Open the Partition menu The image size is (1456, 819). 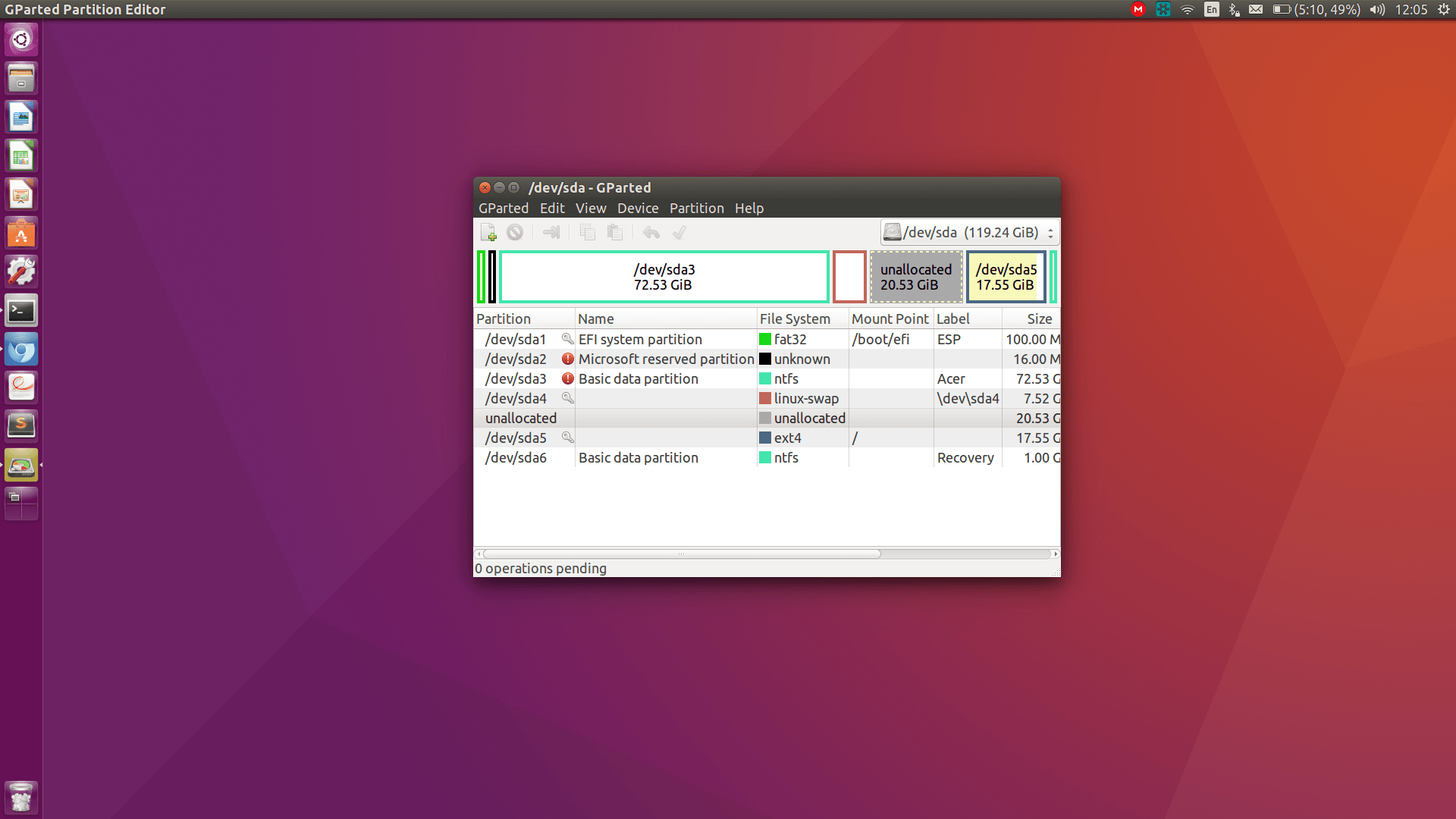point(697,208)
